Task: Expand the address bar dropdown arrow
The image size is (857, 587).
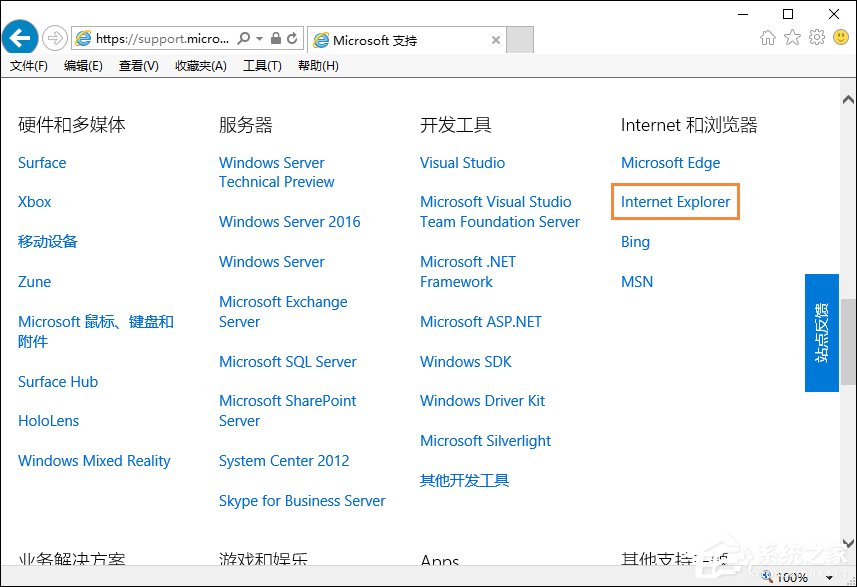Action: coord(259,39)
